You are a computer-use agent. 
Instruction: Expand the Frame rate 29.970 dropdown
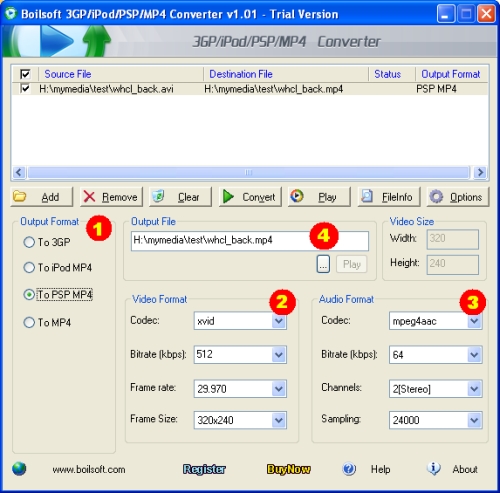pos(279,389)
